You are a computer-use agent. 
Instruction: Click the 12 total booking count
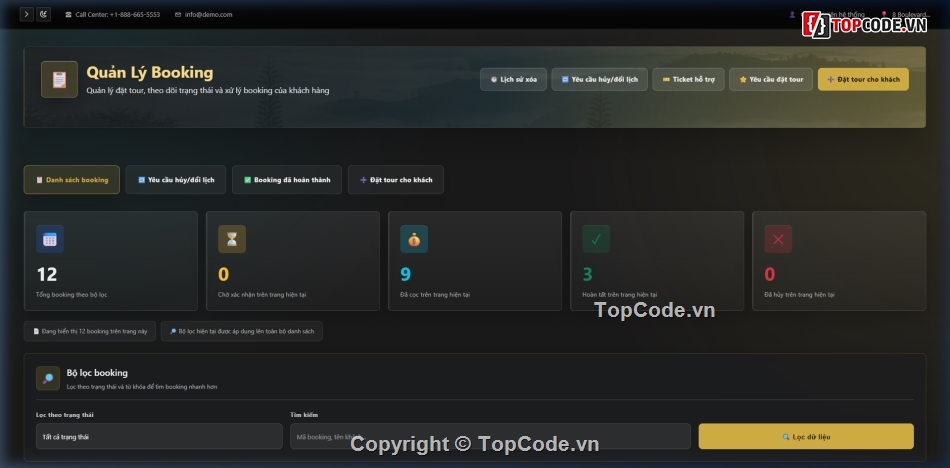47,275
